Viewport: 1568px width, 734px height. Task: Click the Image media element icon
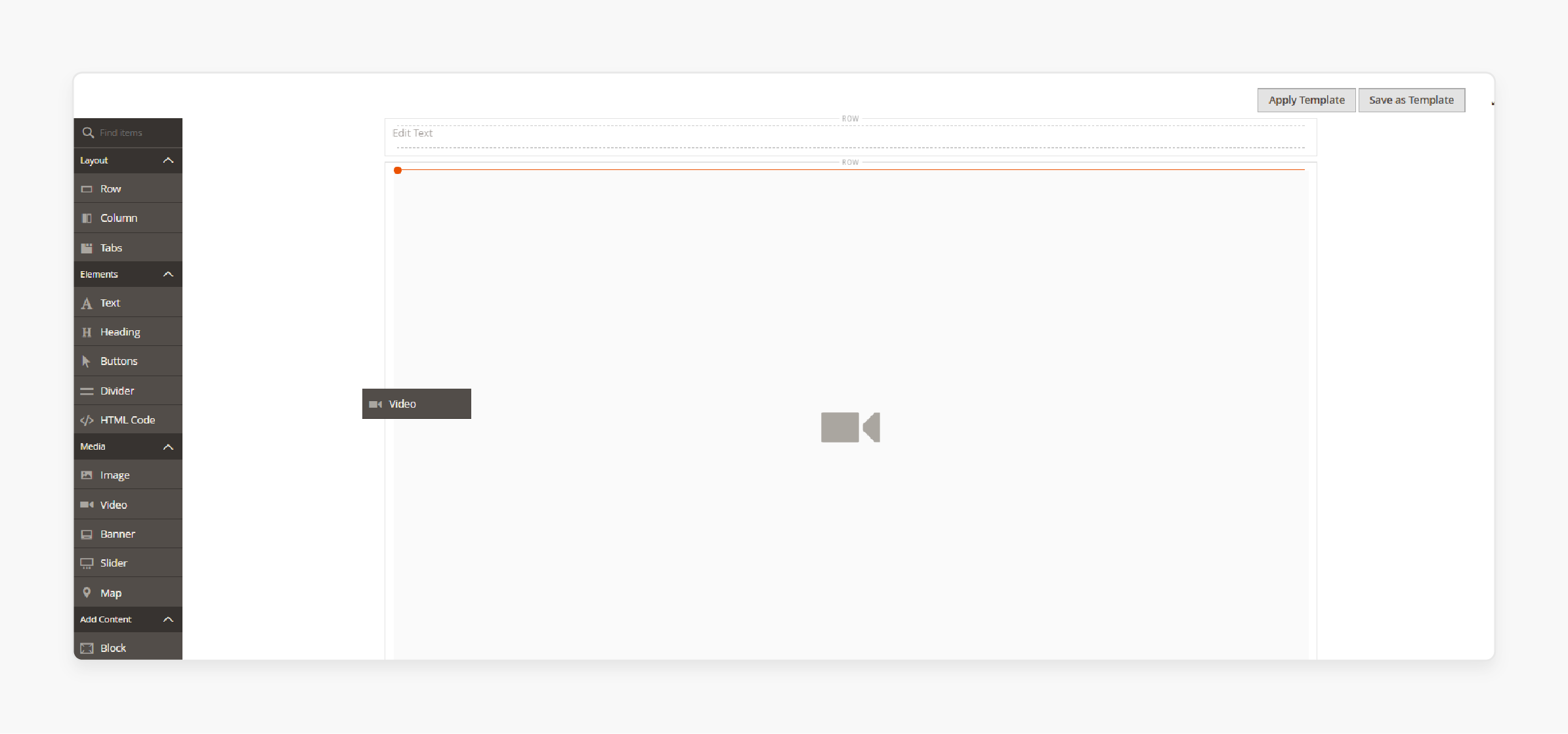(87, 475)
